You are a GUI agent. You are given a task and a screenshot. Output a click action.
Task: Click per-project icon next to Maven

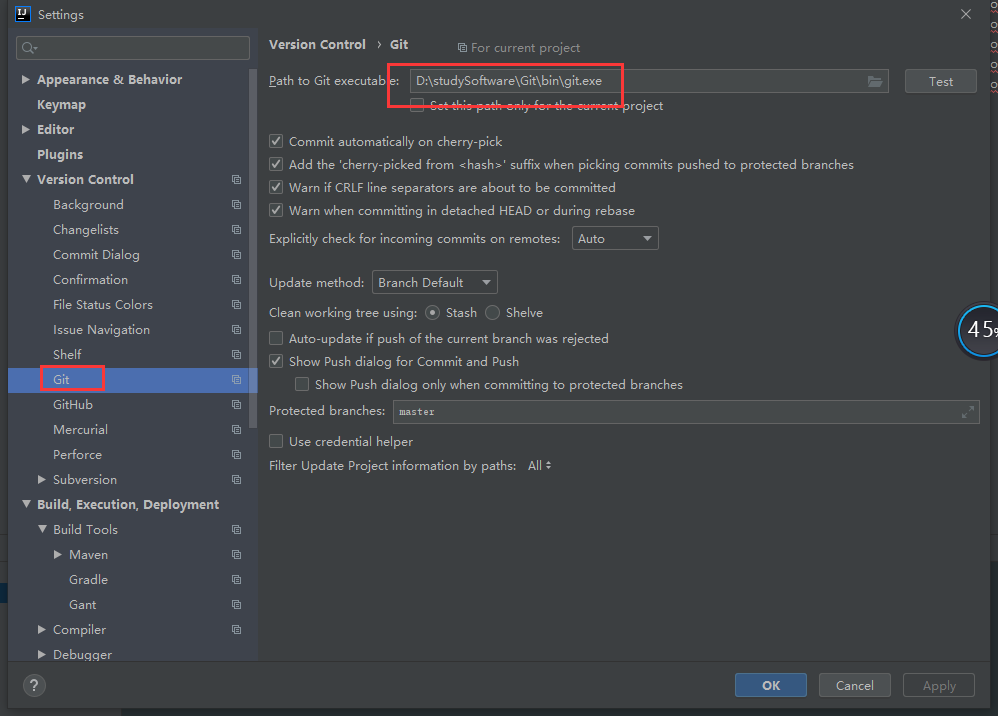pos(236,554)
